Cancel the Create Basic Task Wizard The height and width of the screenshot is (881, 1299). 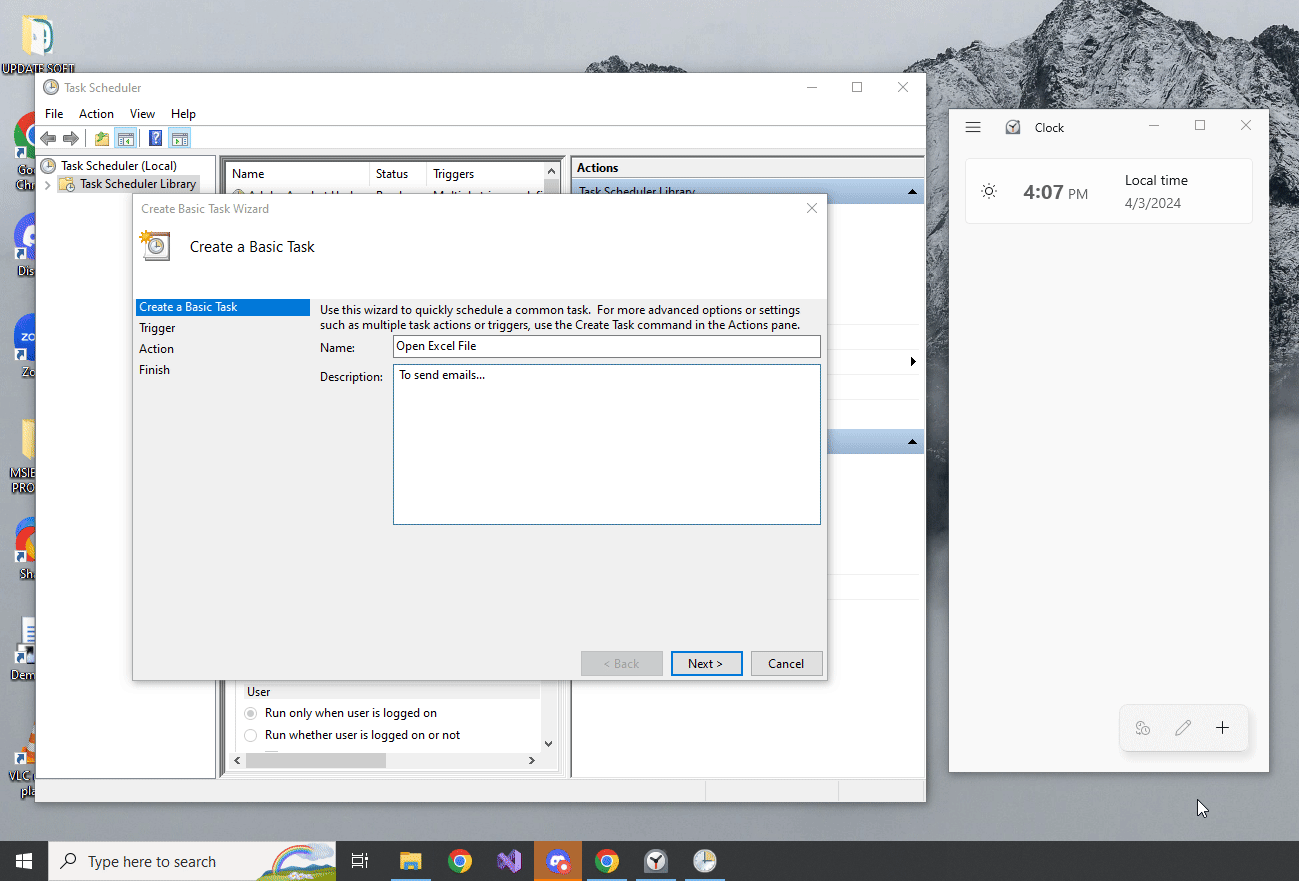click(786, 663)
